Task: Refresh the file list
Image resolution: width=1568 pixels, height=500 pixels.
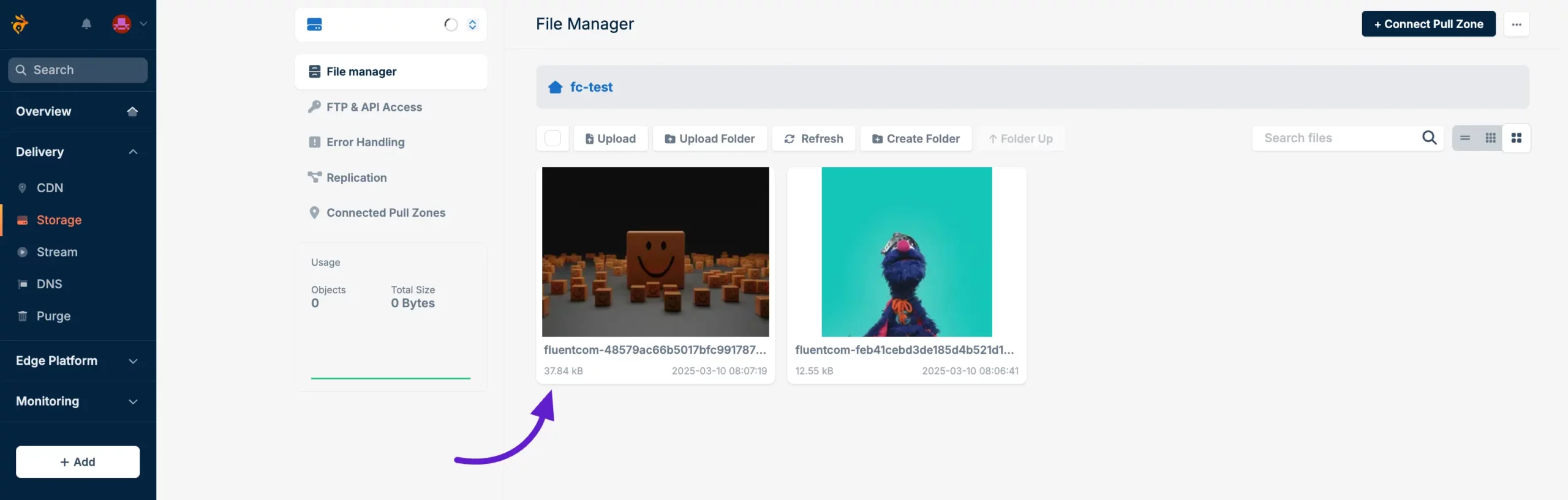Action: (x=814, y=138)
